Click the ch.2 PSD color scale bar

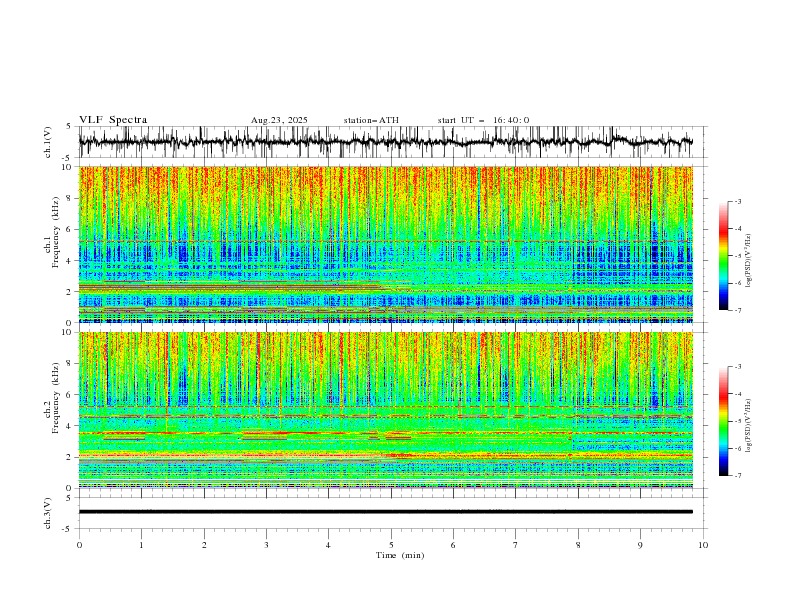[724, 421]
